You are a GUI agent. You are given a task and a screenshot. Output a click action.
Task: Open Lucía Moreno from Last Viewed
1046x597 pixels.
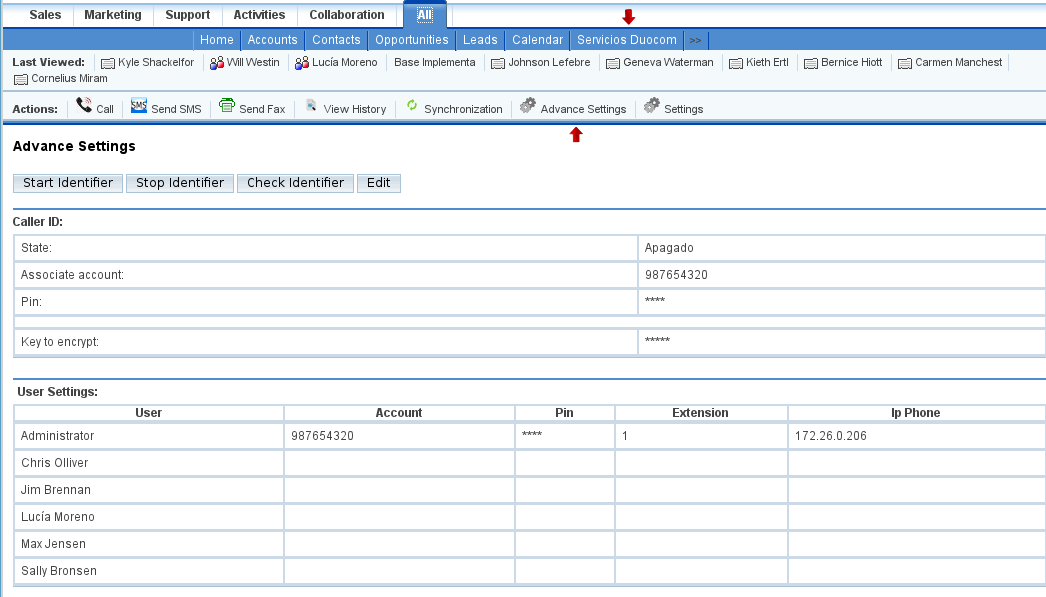[343, 63]
